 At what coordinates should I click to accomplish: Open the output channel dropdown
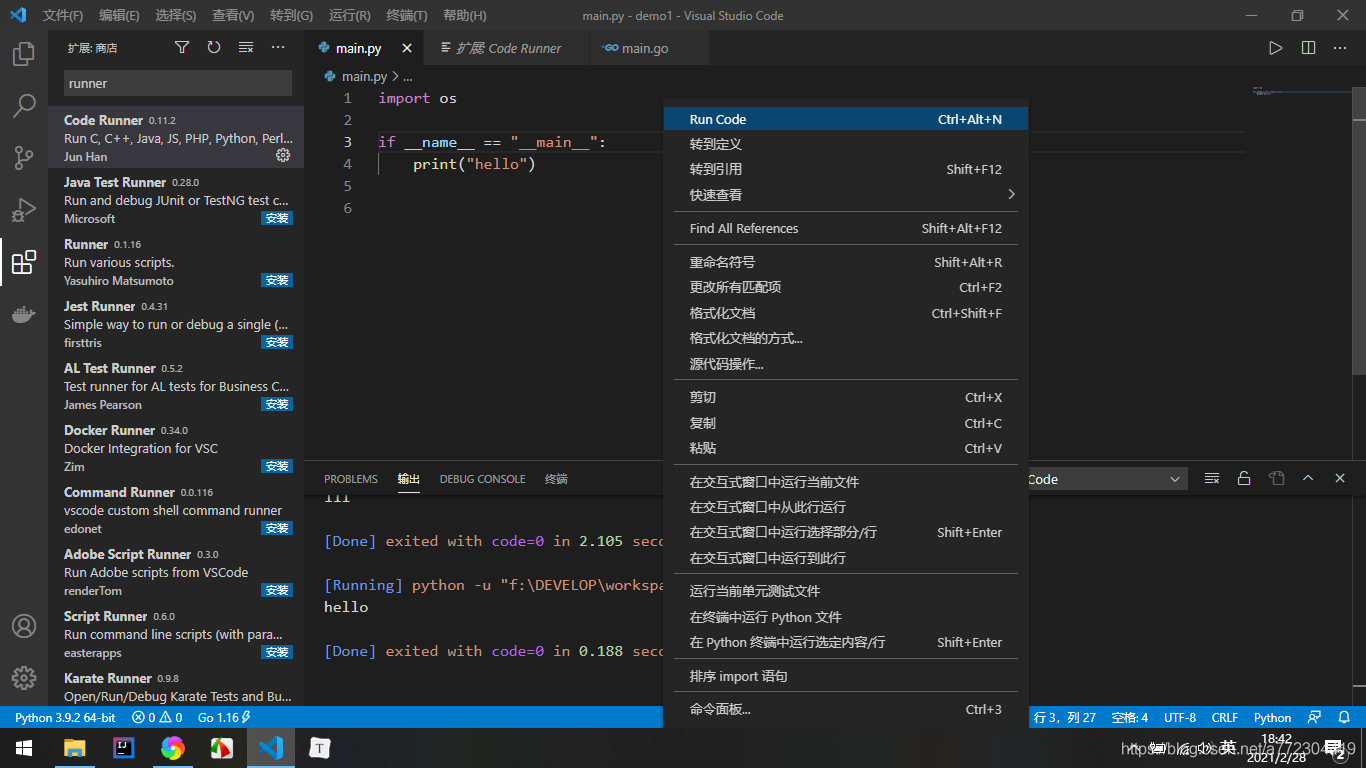coord(1105,479)
